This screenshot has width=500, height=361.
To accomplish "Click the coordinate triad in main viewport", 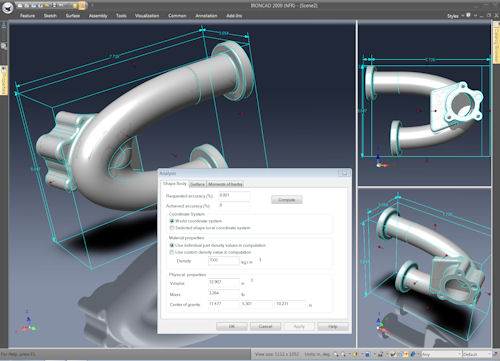I will pyautogui.click(x=28, y=323).
